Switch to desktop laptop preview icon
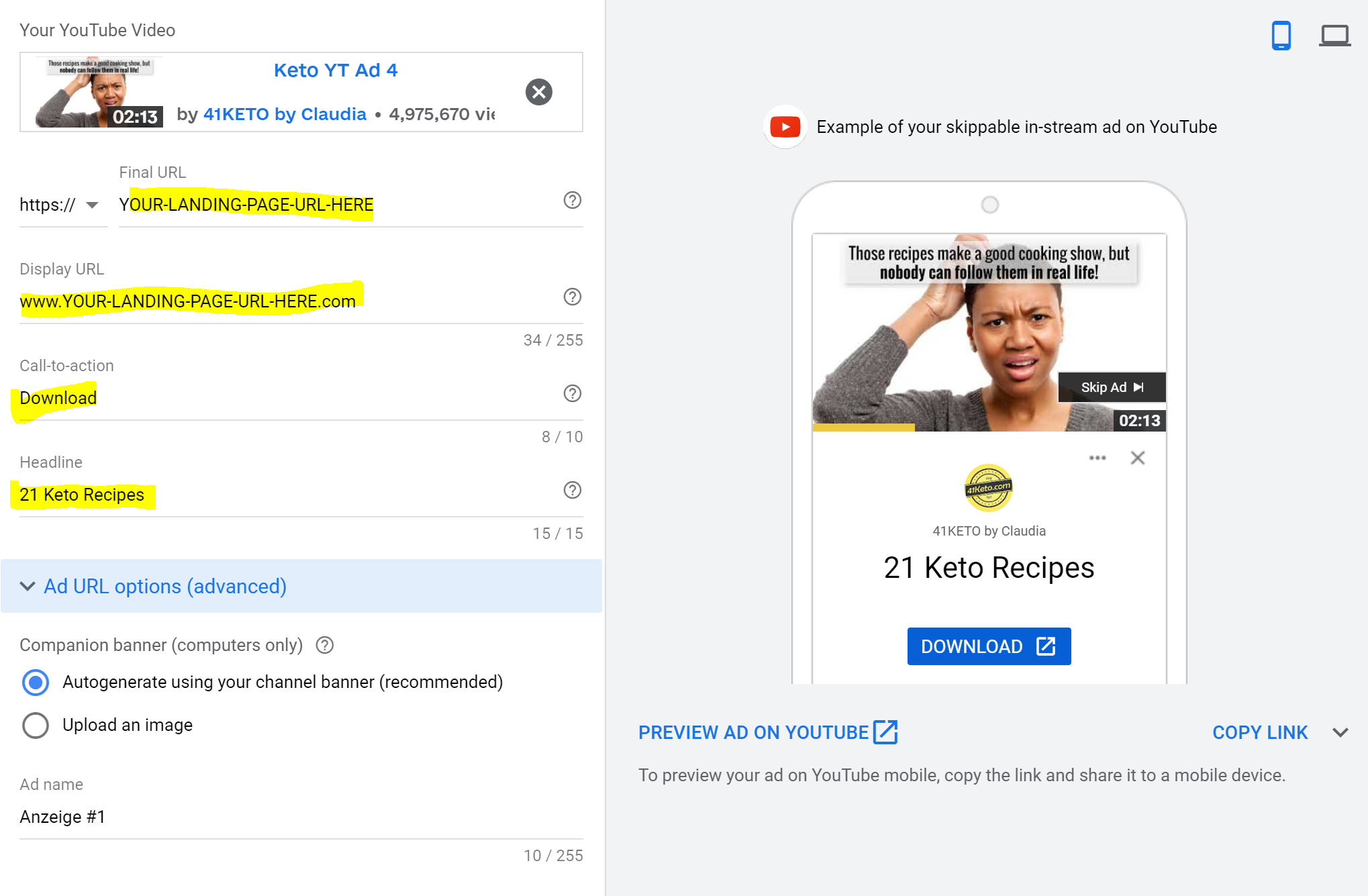1368x896 pixels. 1334,36
